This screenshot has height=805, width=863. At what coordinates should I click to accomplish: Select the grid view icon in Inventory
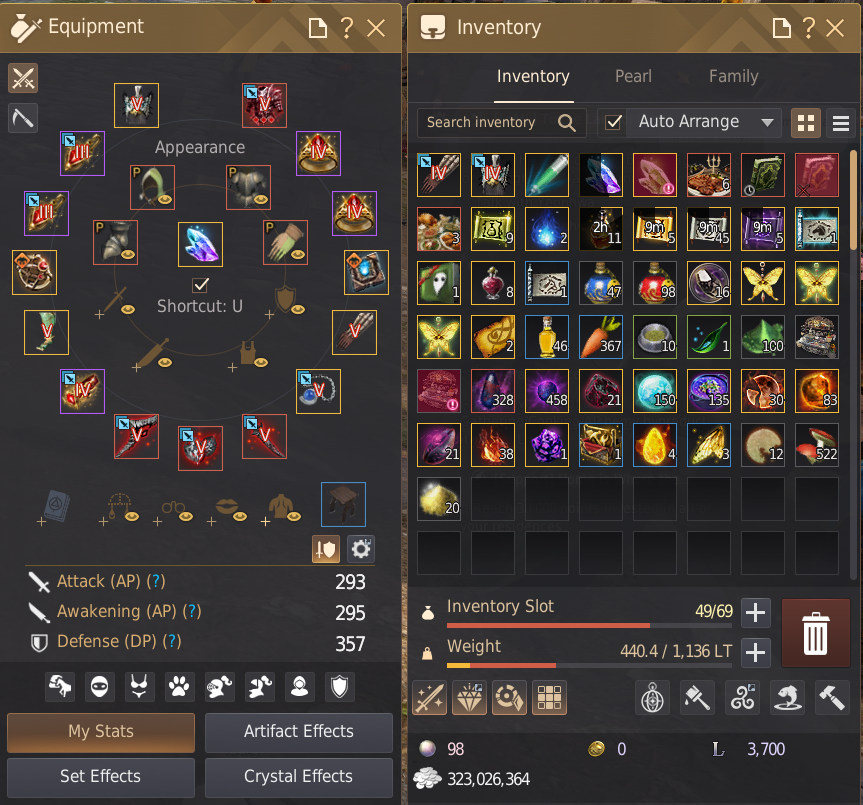tap(806, 123)
